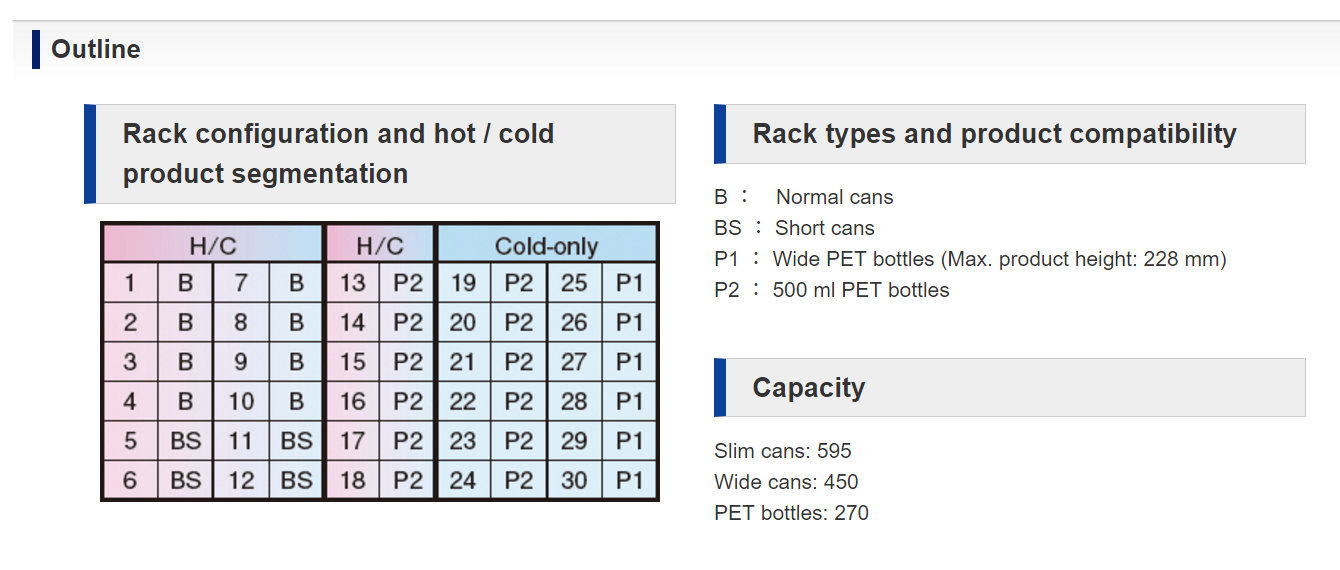
Task: Click the Cold-only header in rack table
Action: click(546, 245)
